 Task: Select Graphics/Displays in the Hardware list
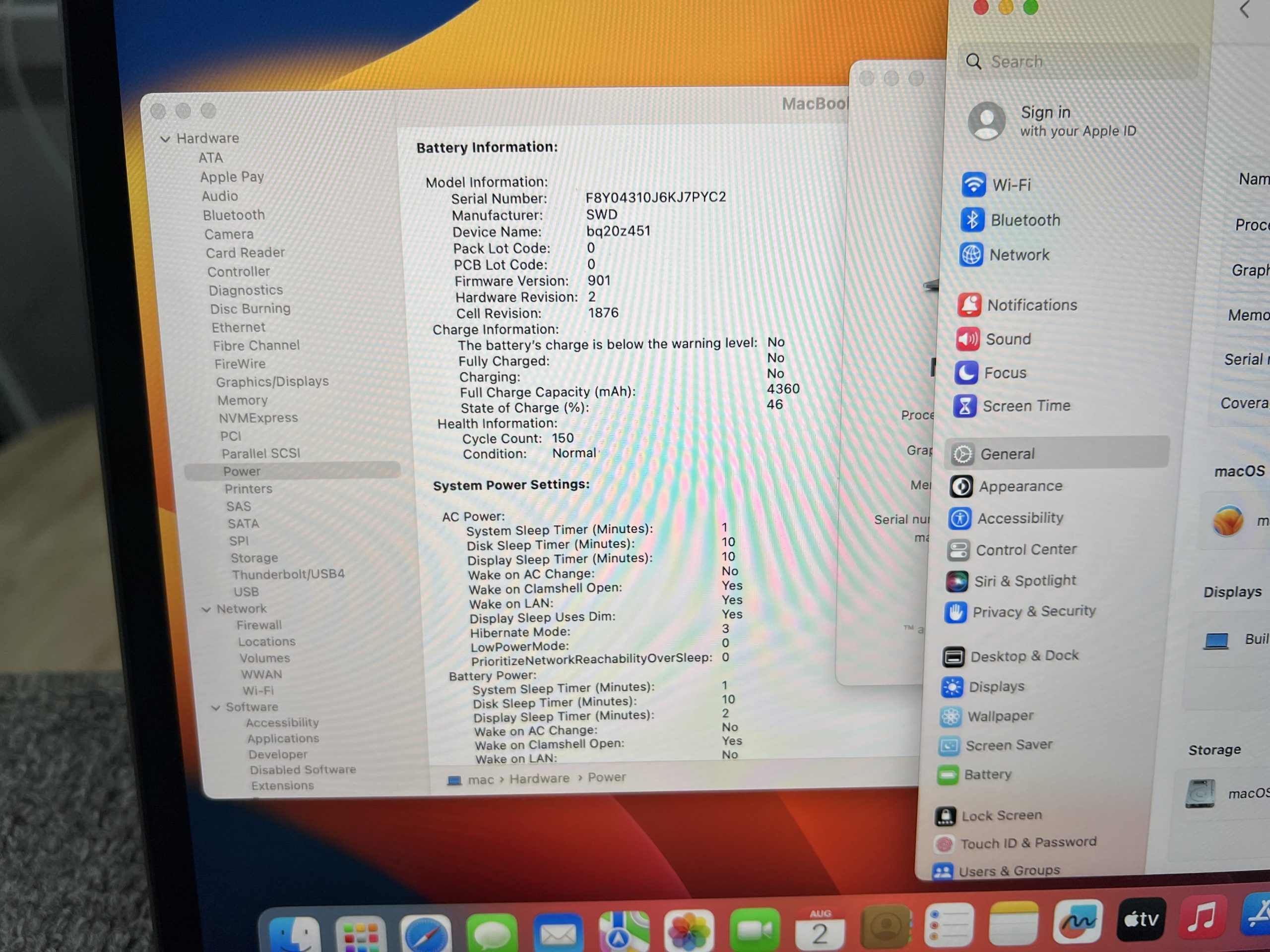coord(272,382)
